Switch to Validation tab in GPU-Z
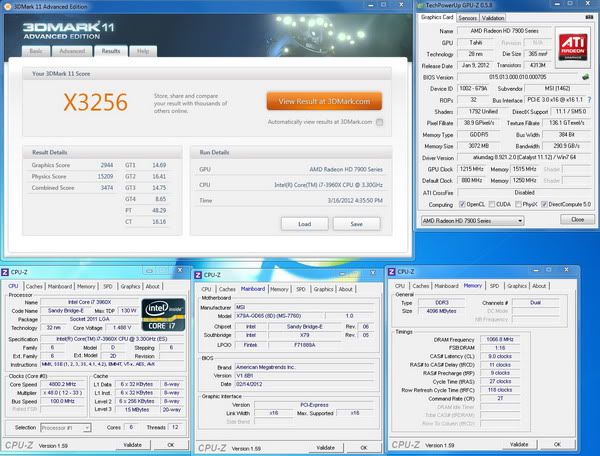This screenshot has width=600, height=456. click(492, 18)
